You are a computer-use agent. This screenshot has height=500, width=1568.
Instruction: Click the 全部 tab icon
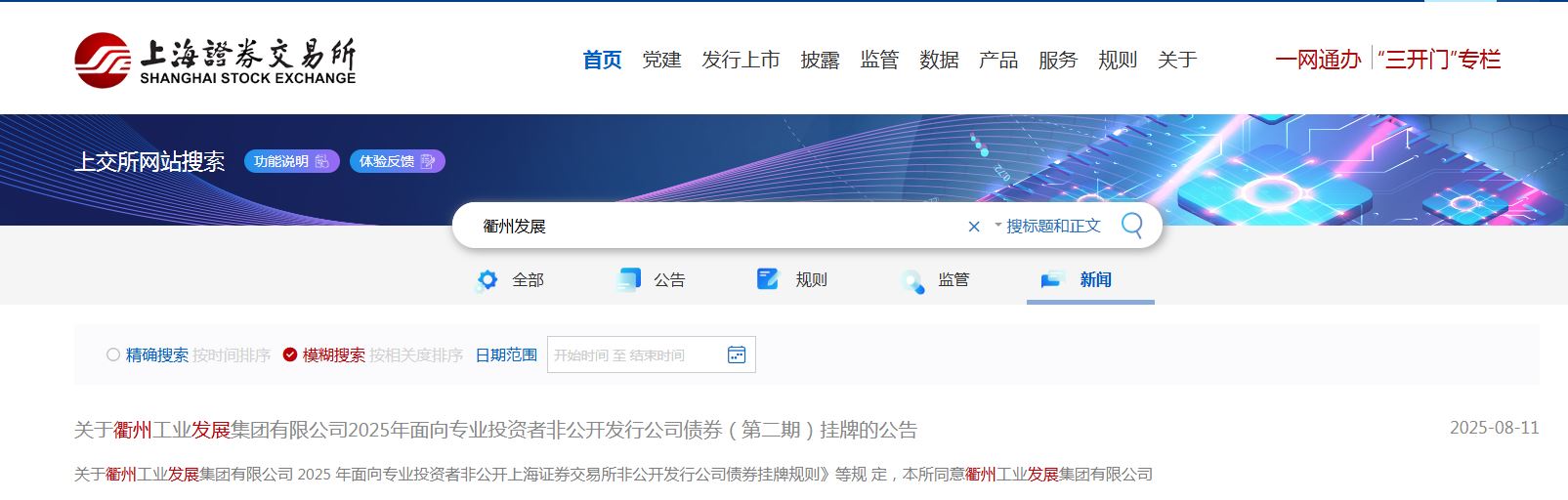coord(487,280)
